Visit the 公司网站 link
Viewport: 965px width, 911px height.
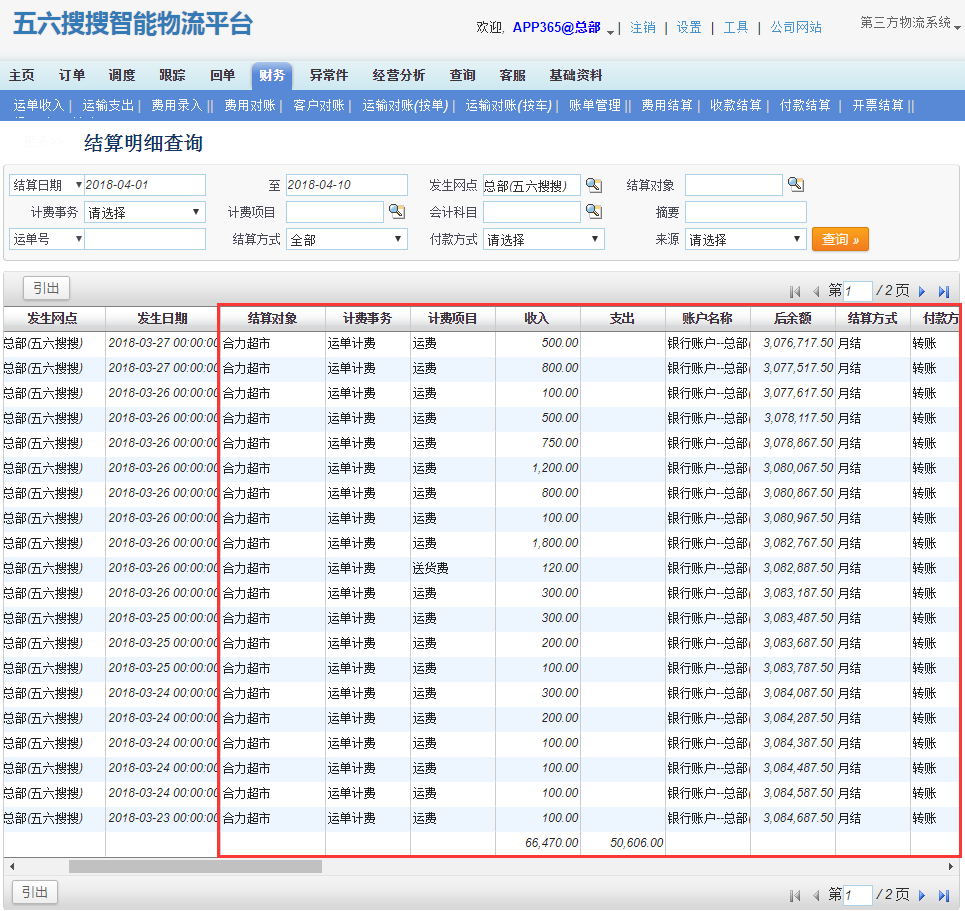tap(796, 27)
